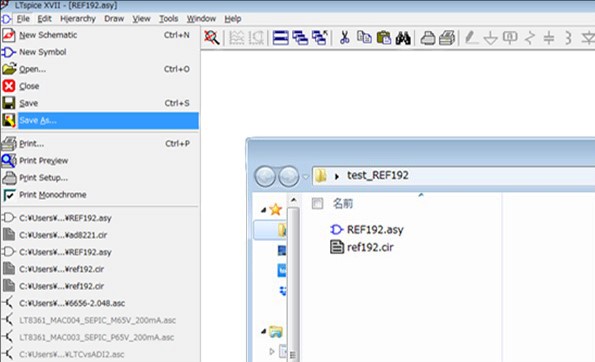
Task: Collapse the Favorites star tree node
Action: pyautogui.click(x=264, y=210)
